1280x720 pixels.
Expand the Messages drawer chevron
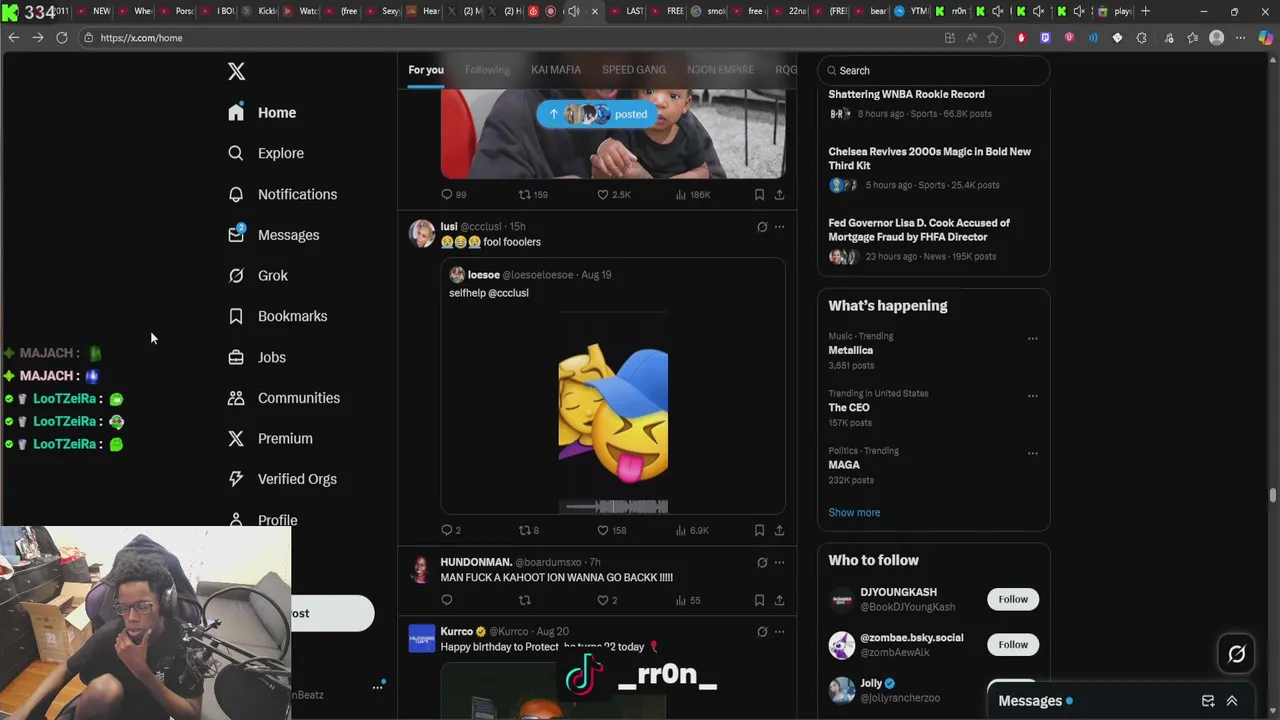[x=1232, y=701]
